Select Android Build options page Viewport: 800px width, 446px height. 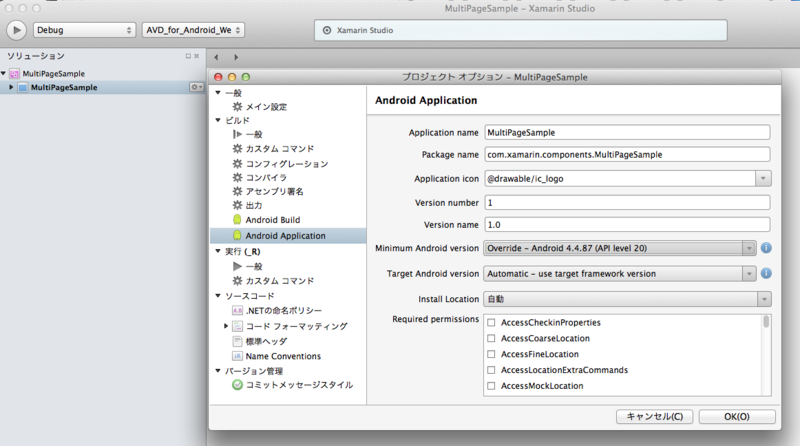coord(273,220)
